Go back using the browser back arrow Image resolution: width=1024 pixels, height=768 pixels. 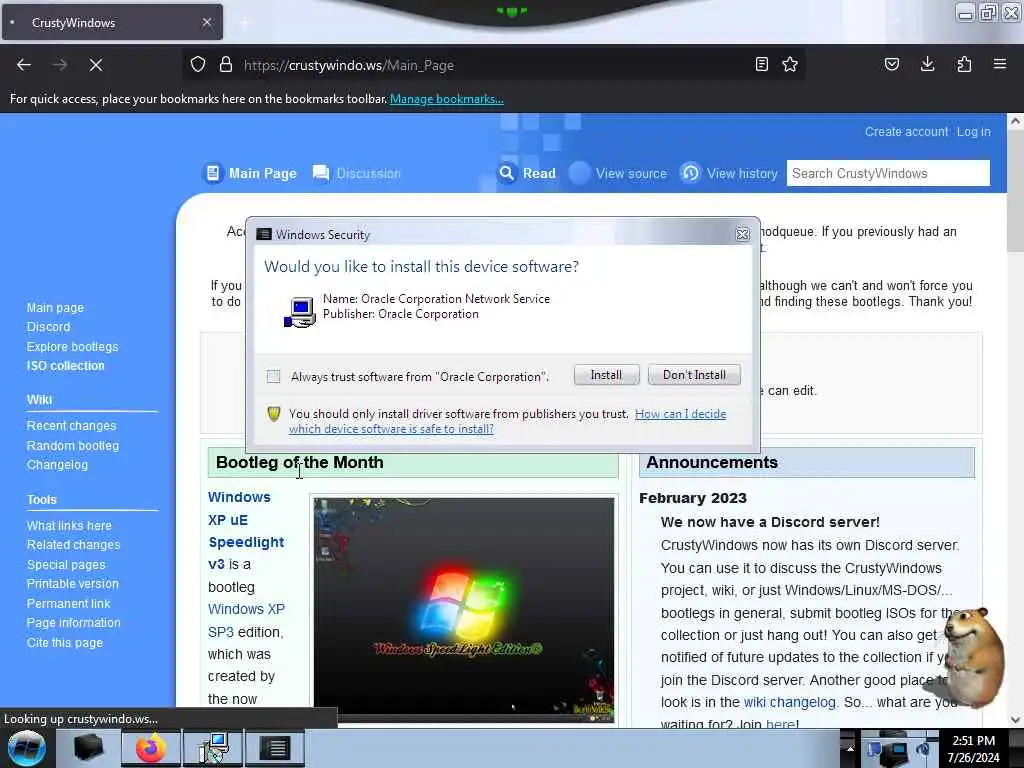(x=24, y=65)
